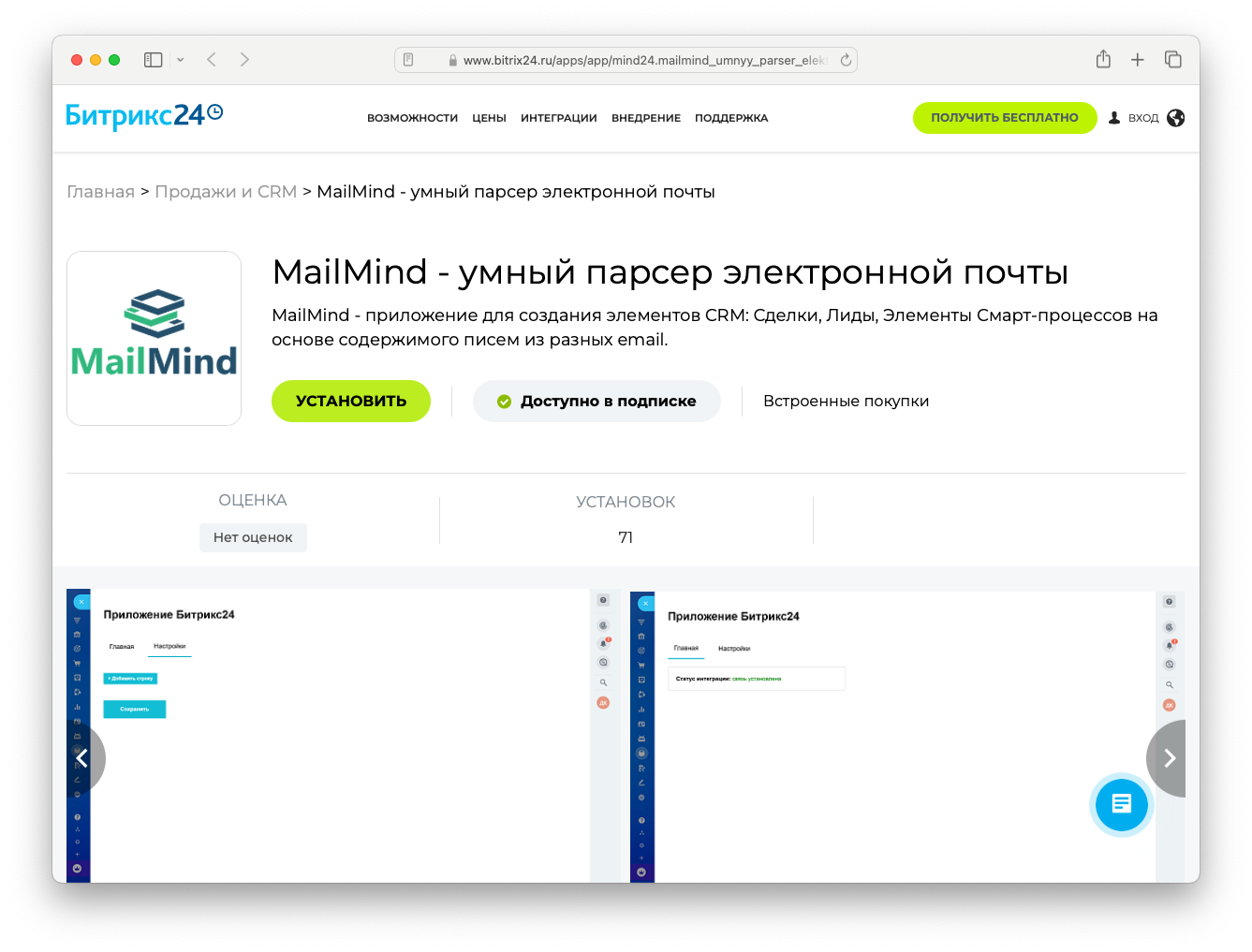The height and width of the screenshot is (952, 1252).
Task: Show tab overview in Safari toolbar
Action: click(x=1172, y=59)
